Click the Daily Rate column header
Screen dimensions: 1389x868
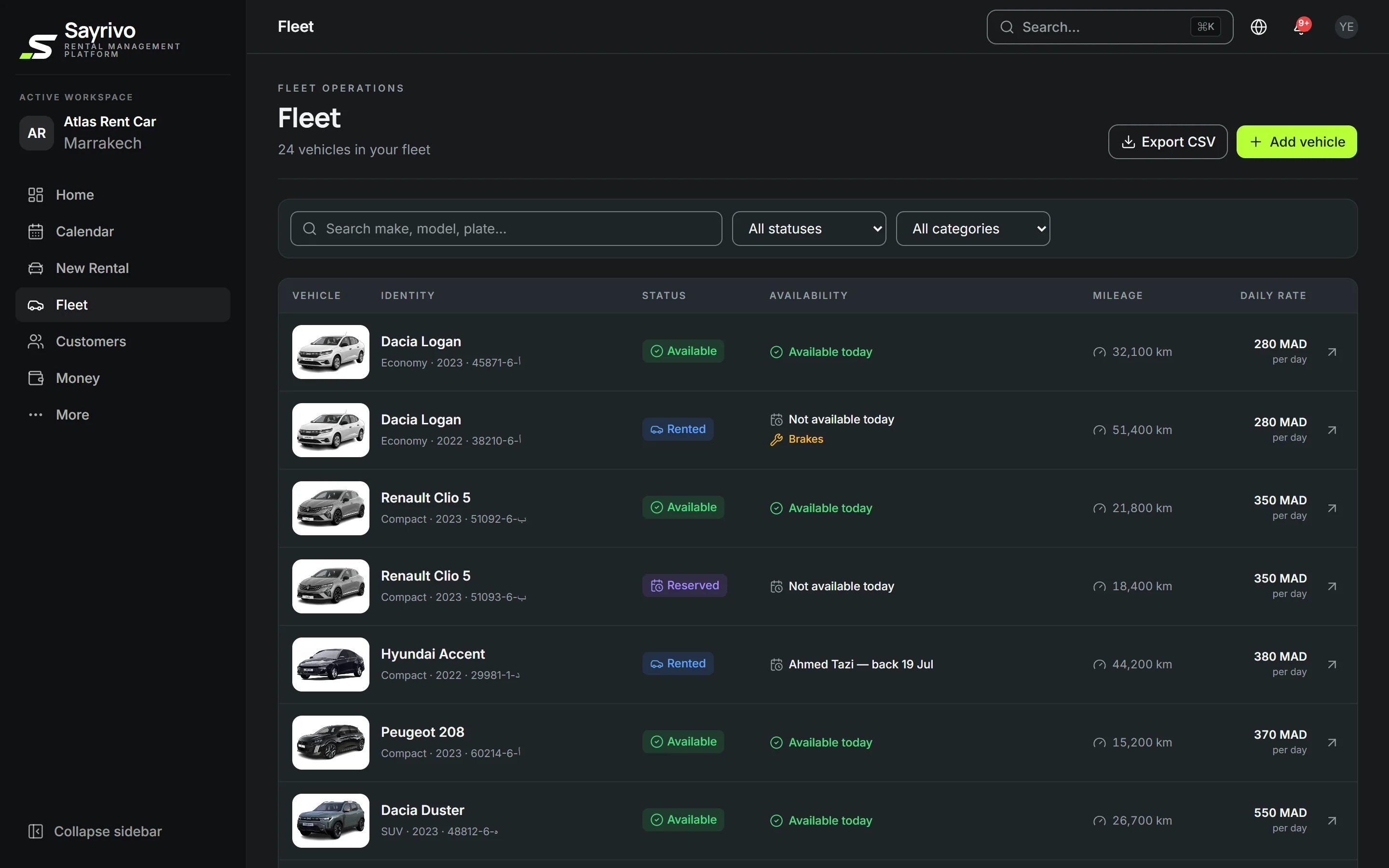pos(1273,296)
